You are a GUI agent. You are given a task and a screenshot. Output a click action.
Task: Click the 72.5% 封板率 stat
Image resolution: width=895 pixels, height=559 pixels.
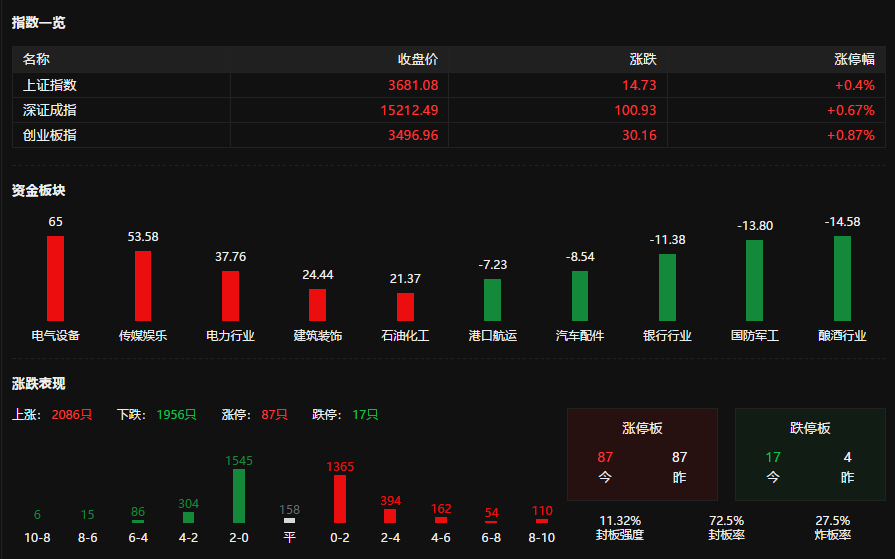[x=726, y=528]
